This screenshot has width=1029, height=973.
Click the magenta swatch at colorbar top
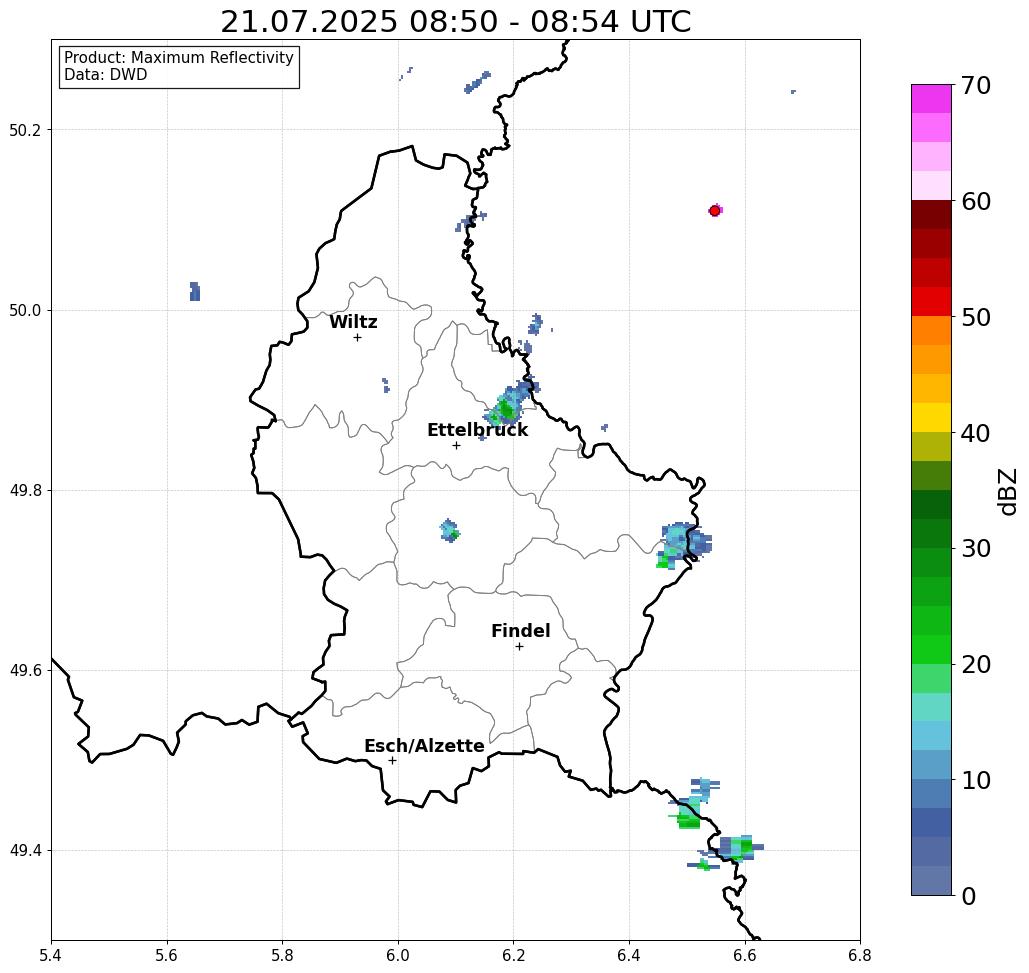point(931,99)
